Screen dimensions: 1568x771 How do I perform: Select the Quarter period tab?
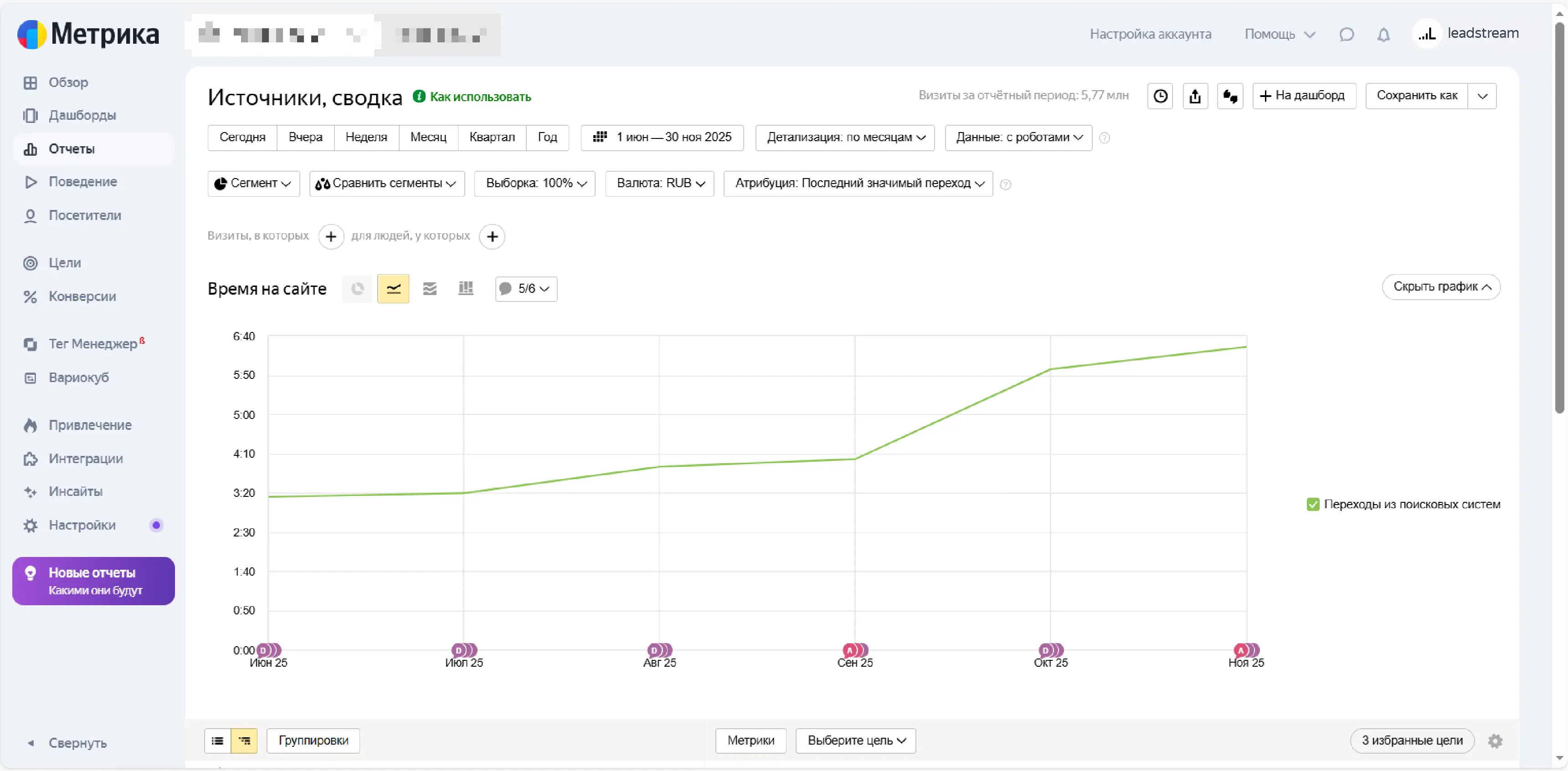[x=492, y=138]
